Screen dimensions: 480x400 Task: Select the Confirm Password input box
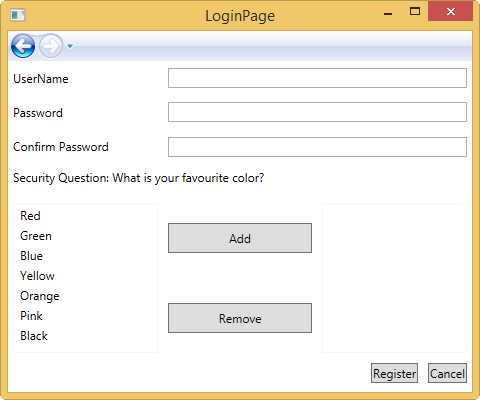click(317, 147)
